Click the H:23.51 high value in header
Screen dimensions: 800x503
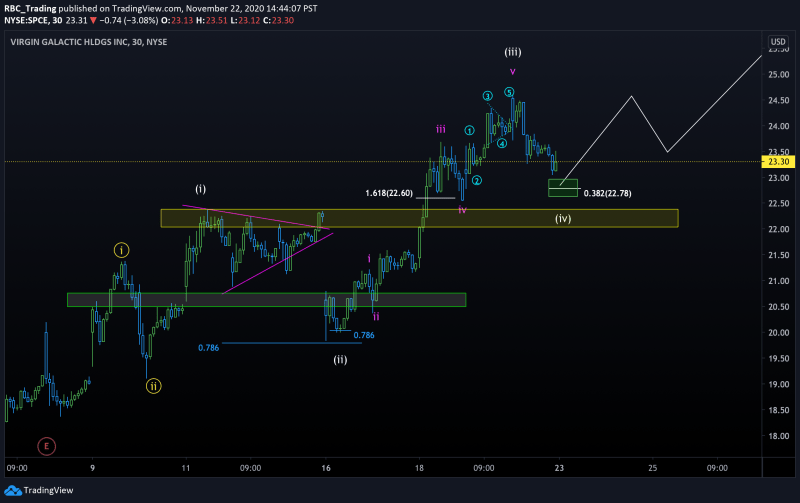click(x=211, y=20)
